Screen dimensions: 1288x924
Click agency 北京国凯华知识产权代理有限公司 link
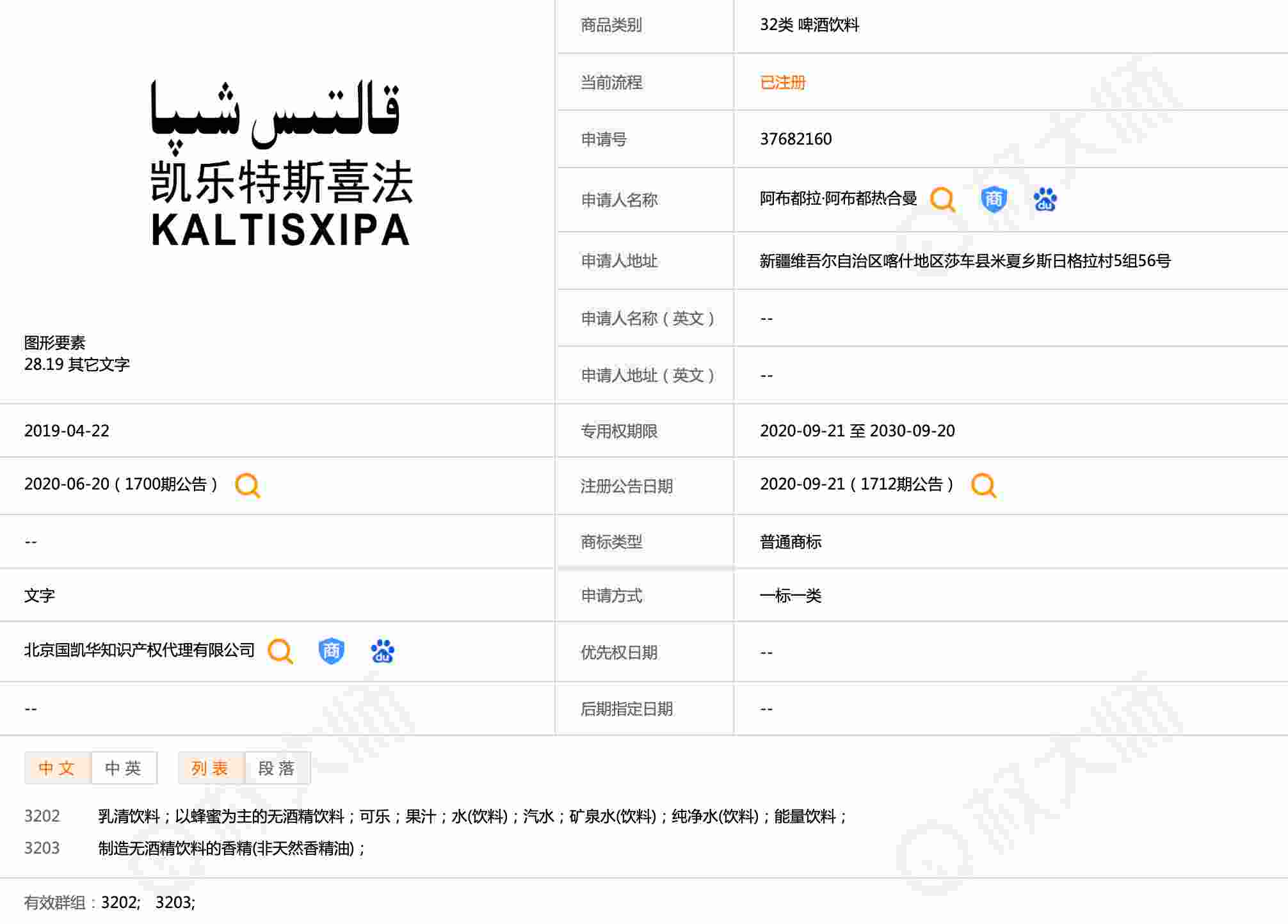coord(140,651)
